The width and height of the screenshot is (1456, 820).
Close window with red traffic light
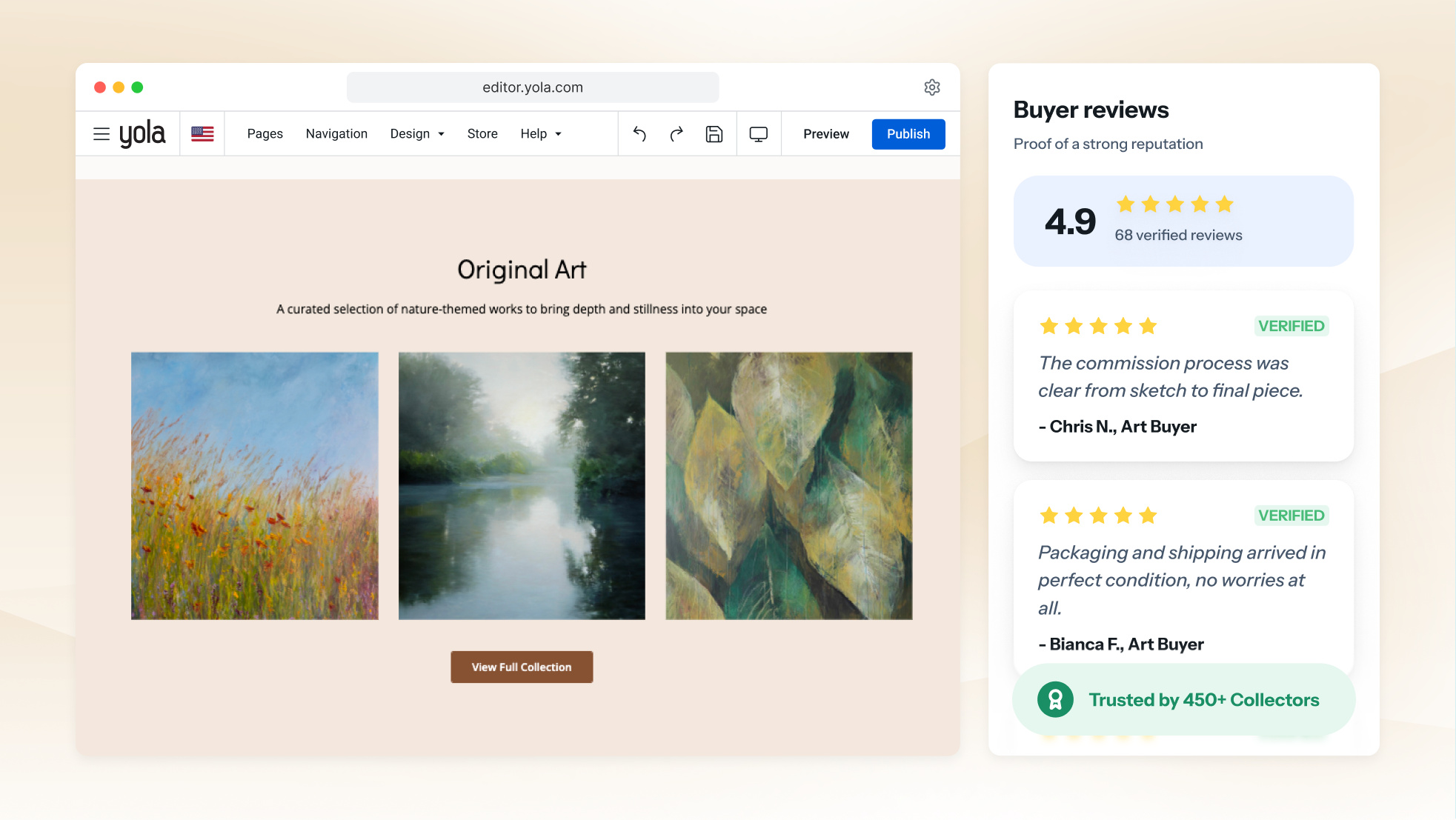click(x=100, y=87)
